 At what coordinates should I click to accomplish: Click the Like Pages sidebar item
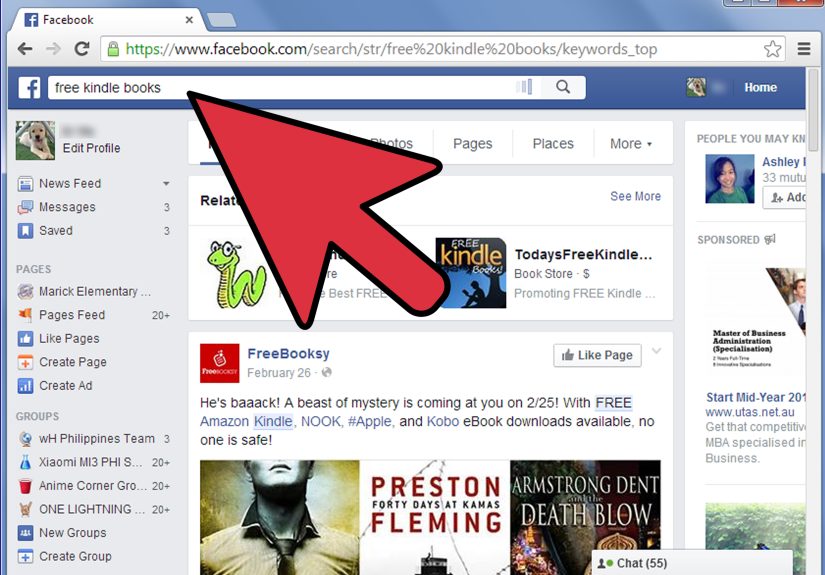click(94, 338)
